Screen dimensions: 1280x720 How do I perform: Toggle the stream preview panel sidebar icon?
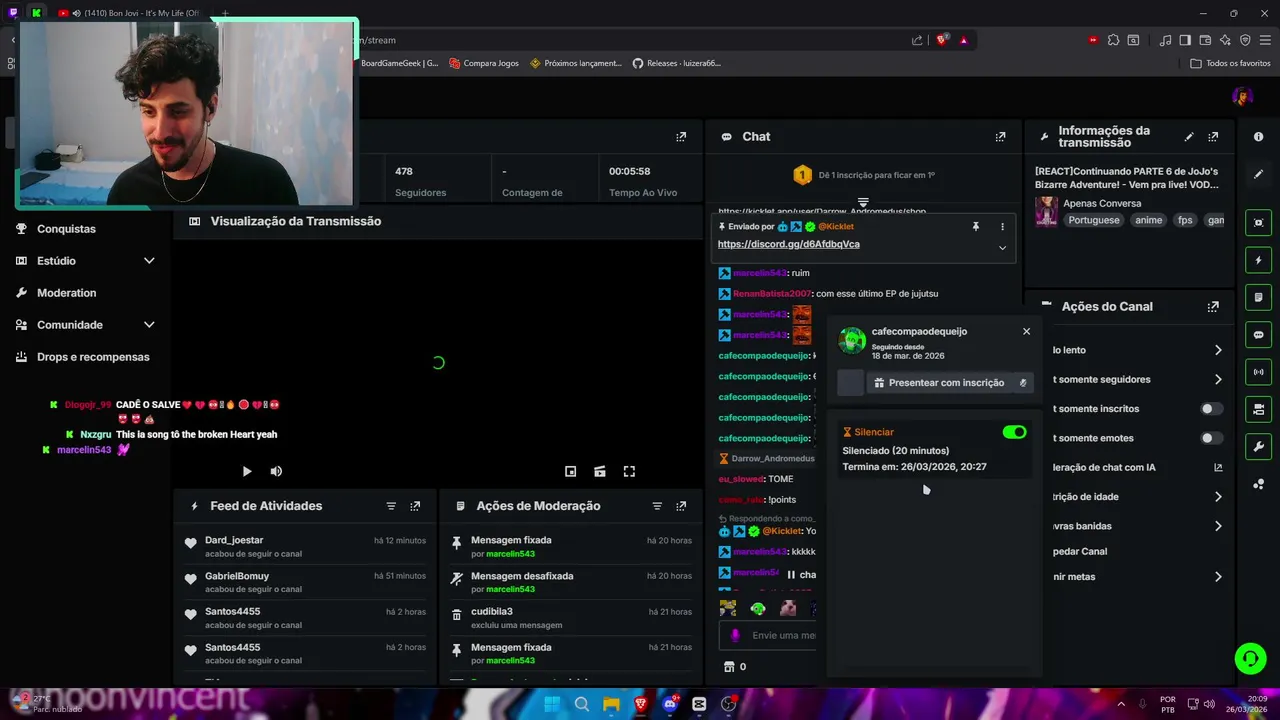click(1258, 223)
